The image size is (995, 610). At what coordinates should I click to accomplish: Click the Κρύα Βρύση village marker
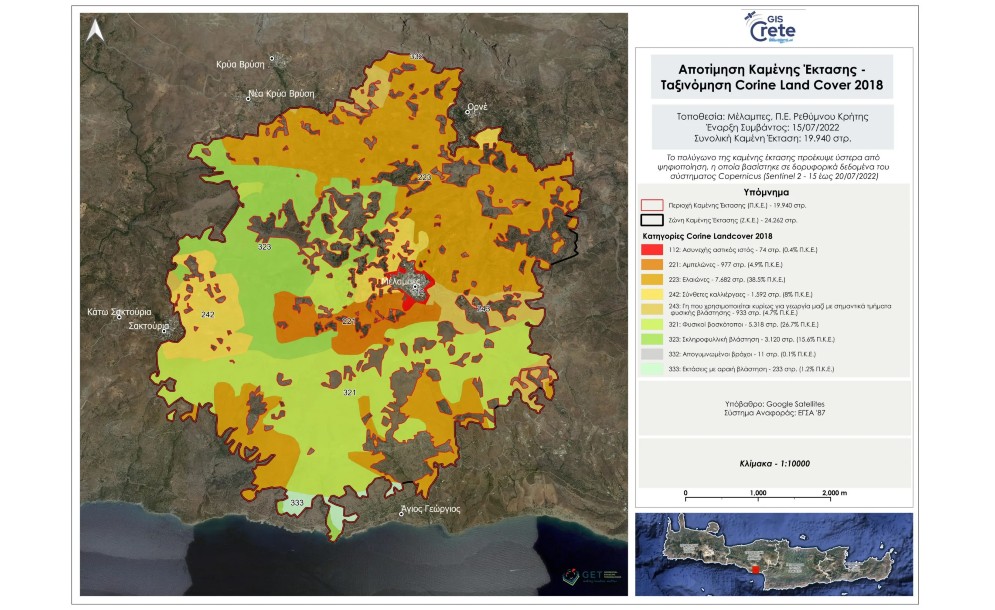point(271,58)
